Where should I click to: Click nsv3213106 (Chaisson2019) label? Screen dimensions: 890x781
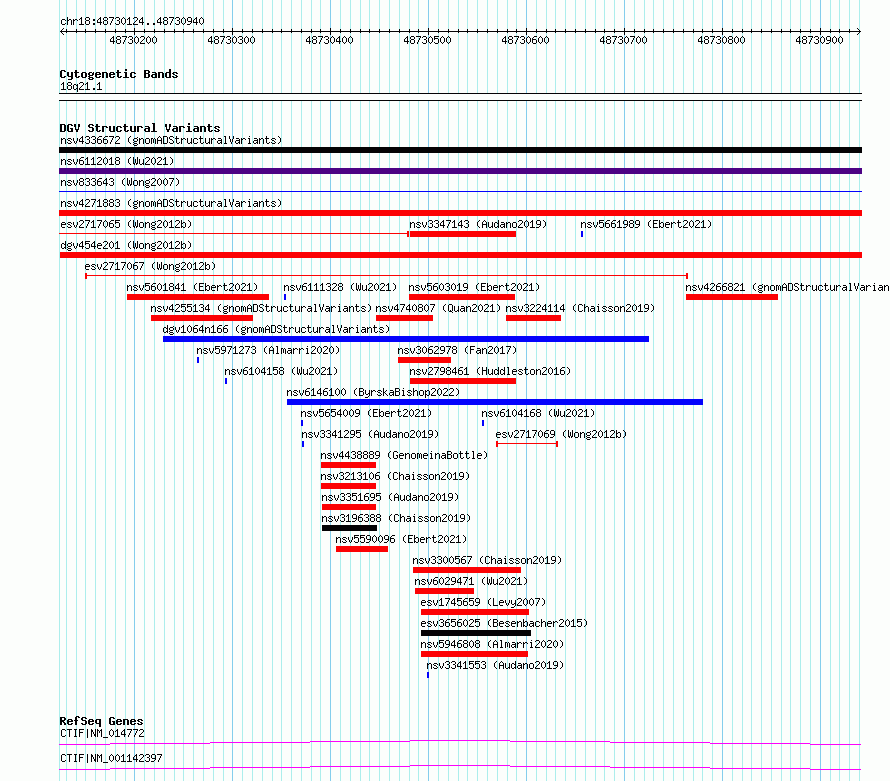point(395,476)
